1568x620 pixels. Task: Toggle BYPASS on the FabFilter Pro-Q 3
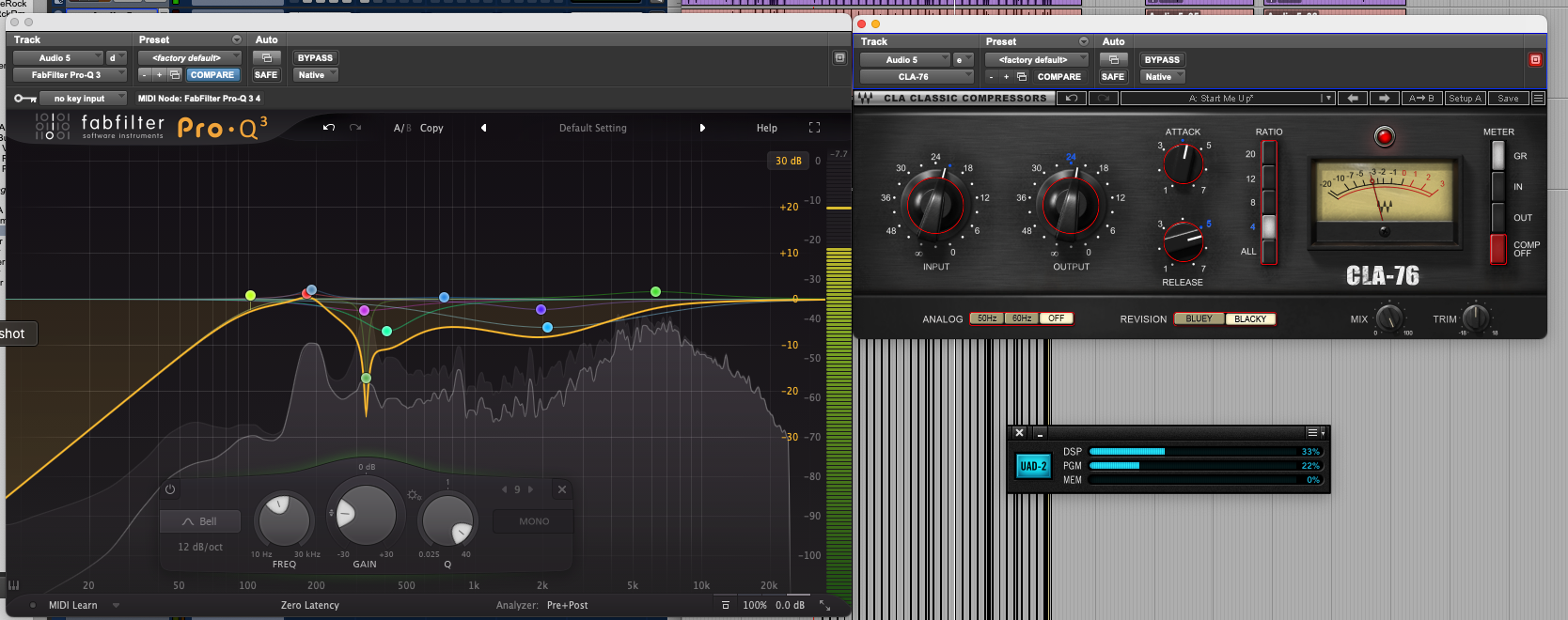tap(315, 58)
